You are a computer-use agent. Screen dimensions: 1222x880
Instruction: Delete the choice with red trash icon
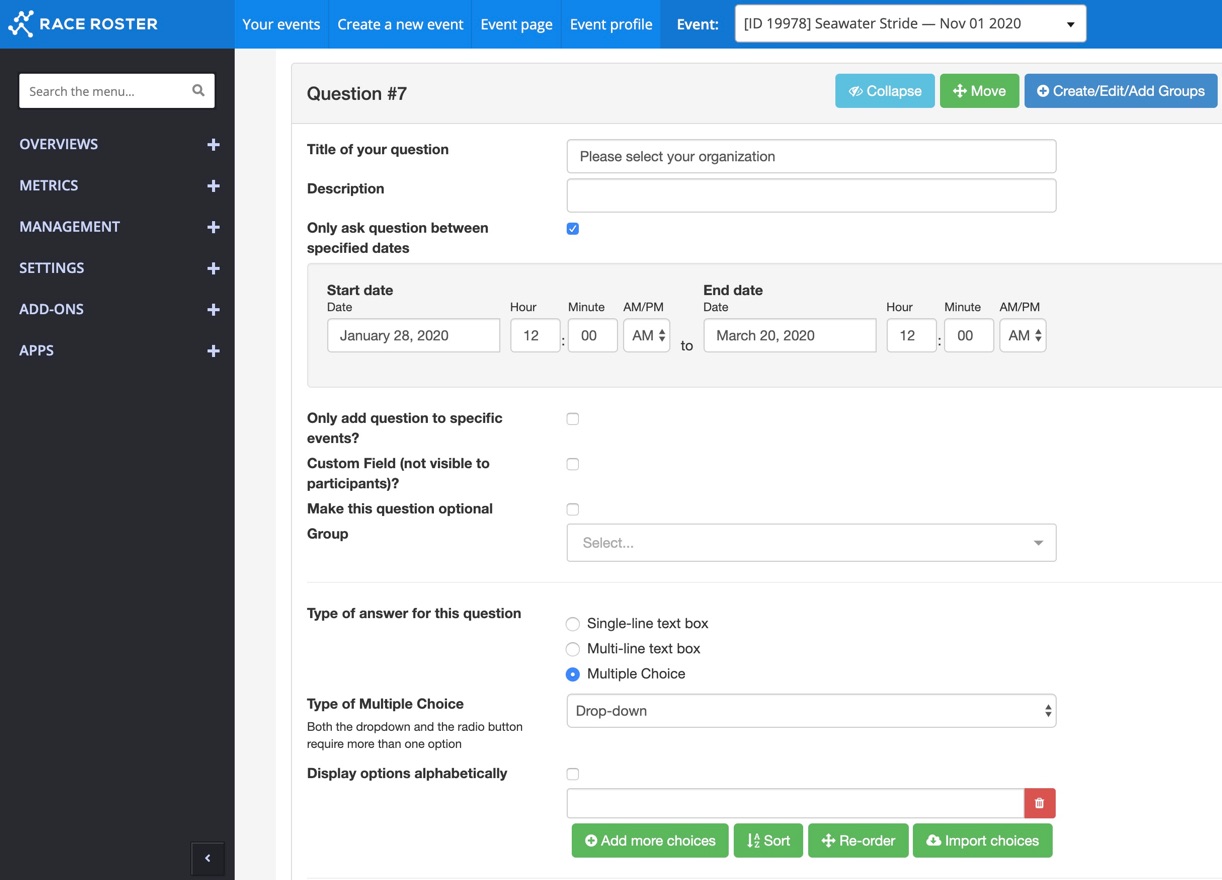coord(1039,803)
